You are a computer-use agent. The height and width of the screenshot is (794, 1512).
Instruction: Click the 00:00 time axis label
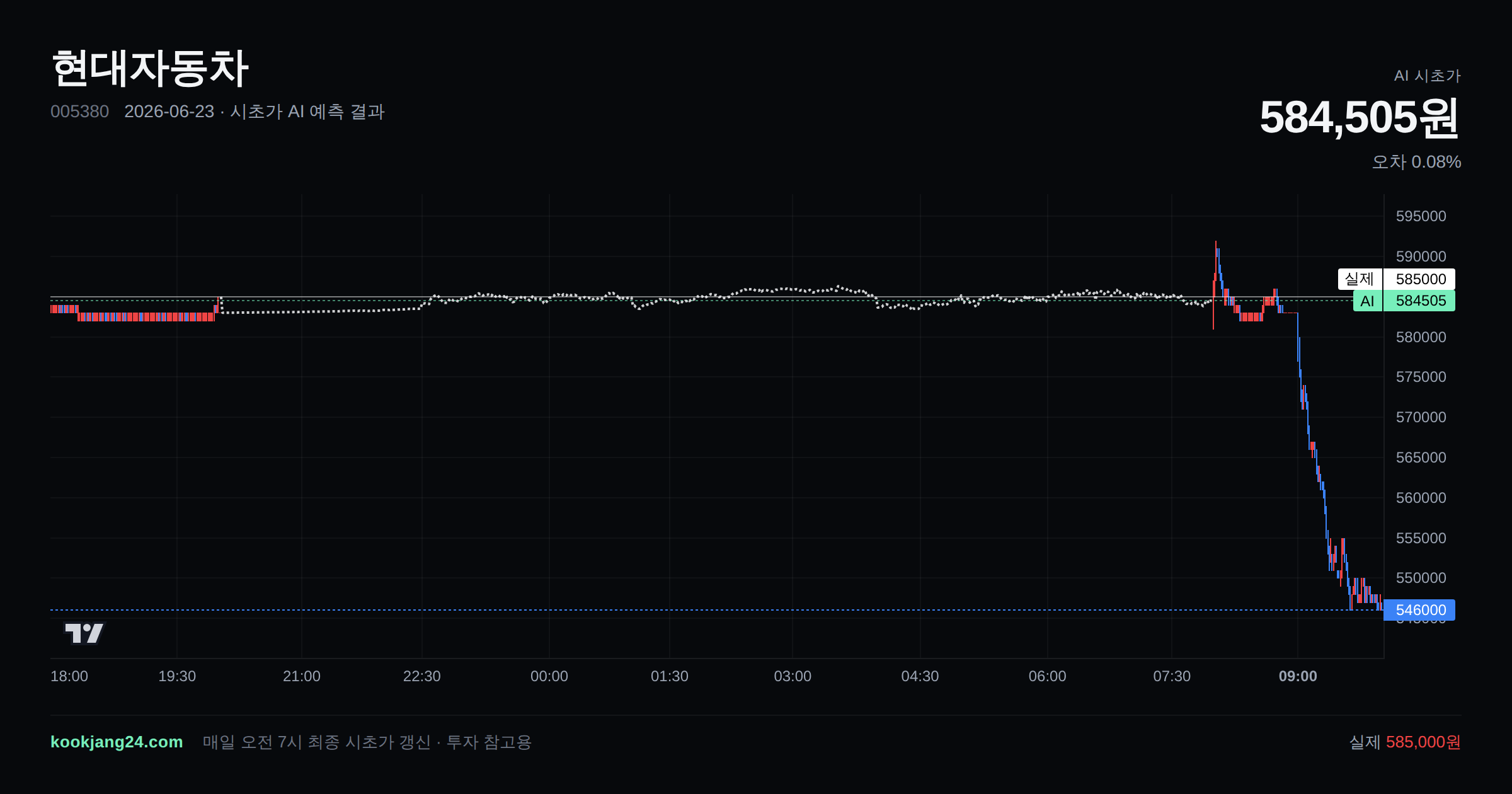pos(549,676)
